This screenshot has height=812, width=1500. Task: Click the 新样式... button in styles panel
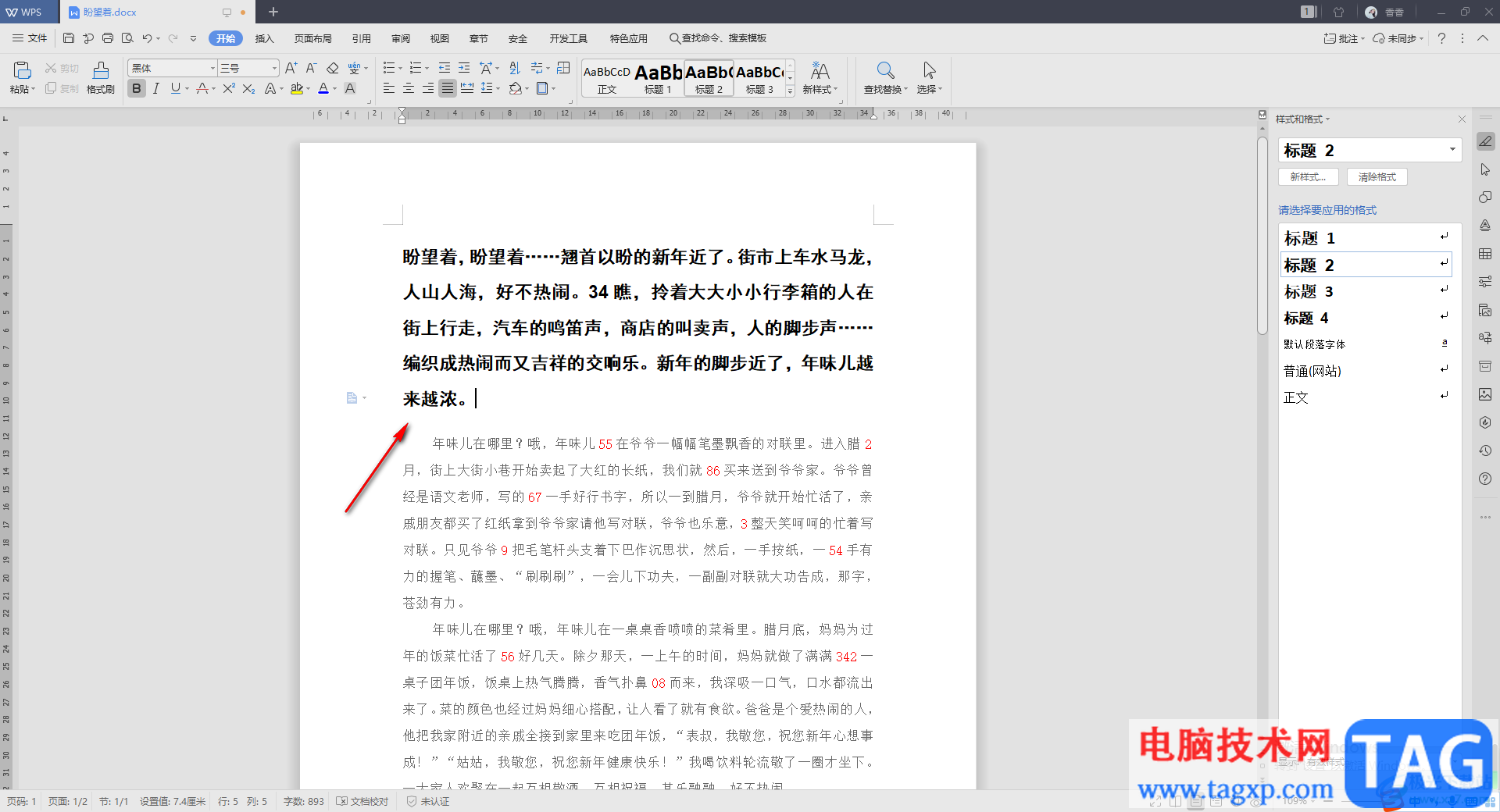(x=1308, y=177)
